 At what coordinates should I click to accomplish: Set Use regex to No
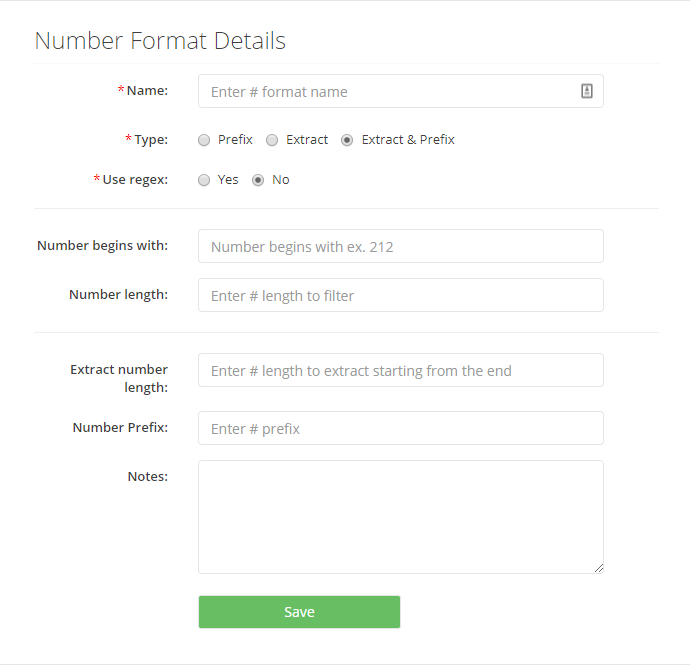258,180
